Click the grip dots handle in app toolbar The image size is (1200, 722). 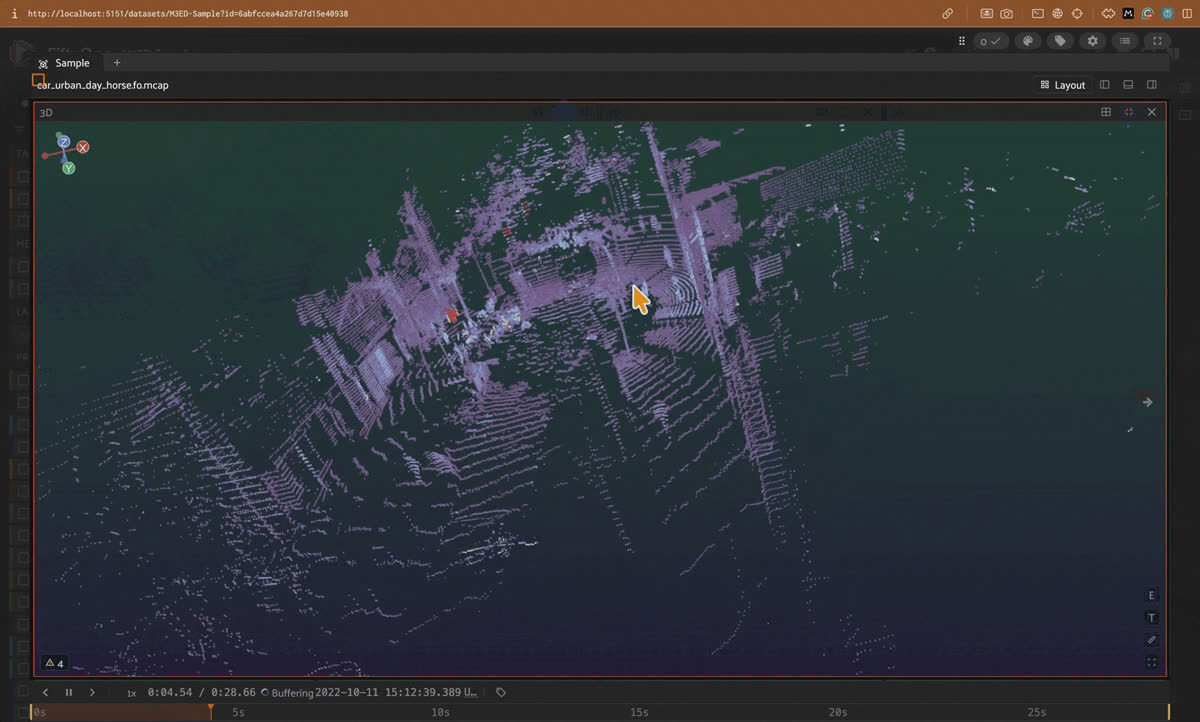coord(962,41)
